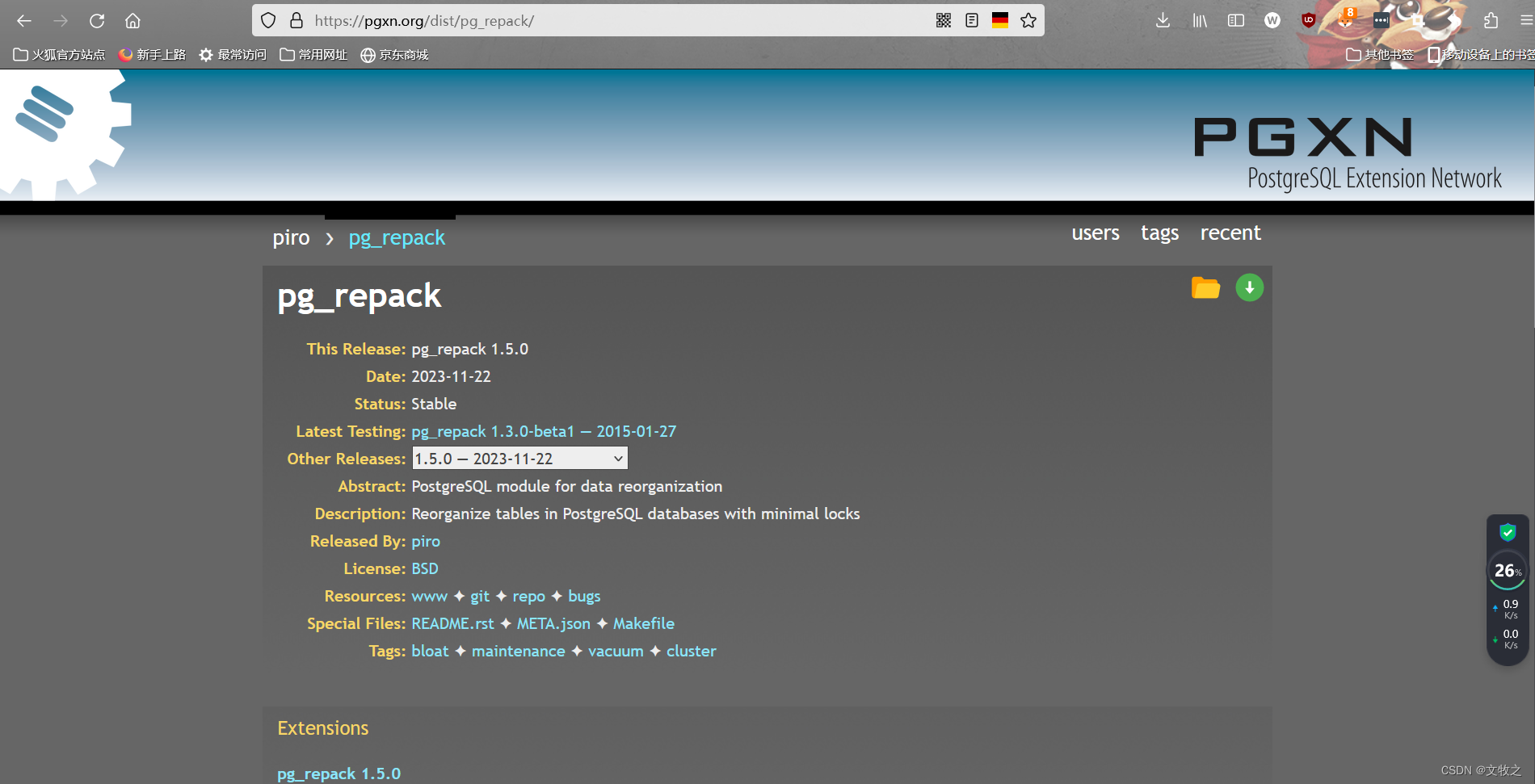Open the META.json special file link
Viewport: 1535px width, 784px height.
tap(553, 623)
